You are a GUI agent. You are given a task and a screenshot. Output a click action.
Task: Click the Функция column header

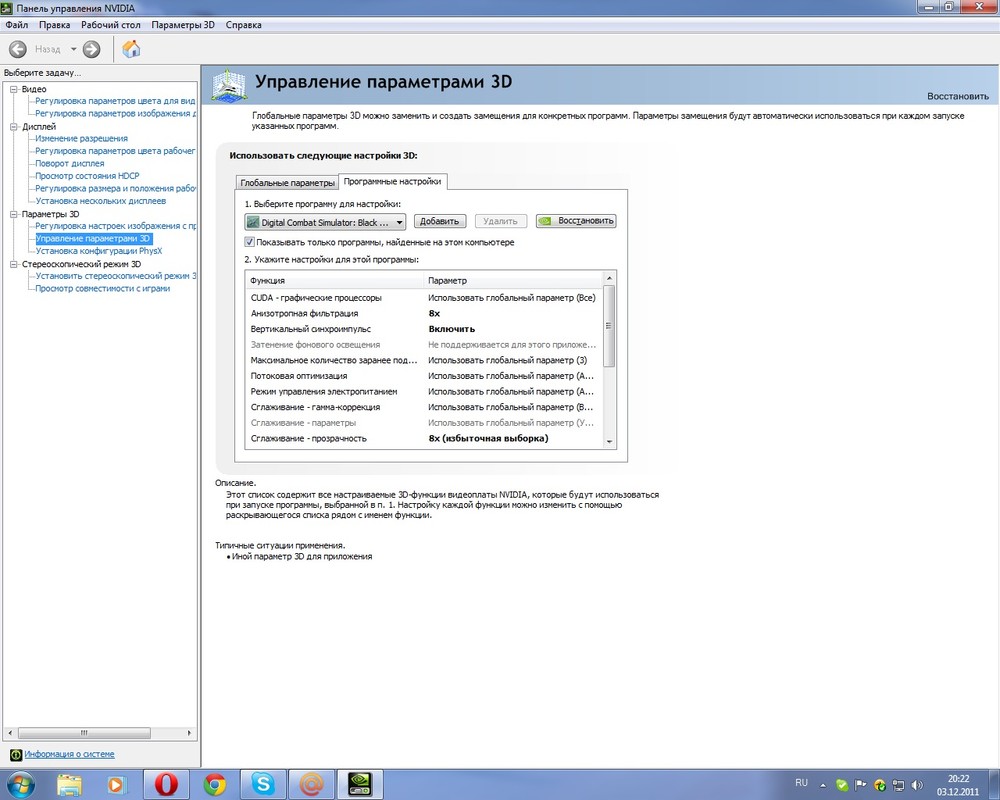335,280
